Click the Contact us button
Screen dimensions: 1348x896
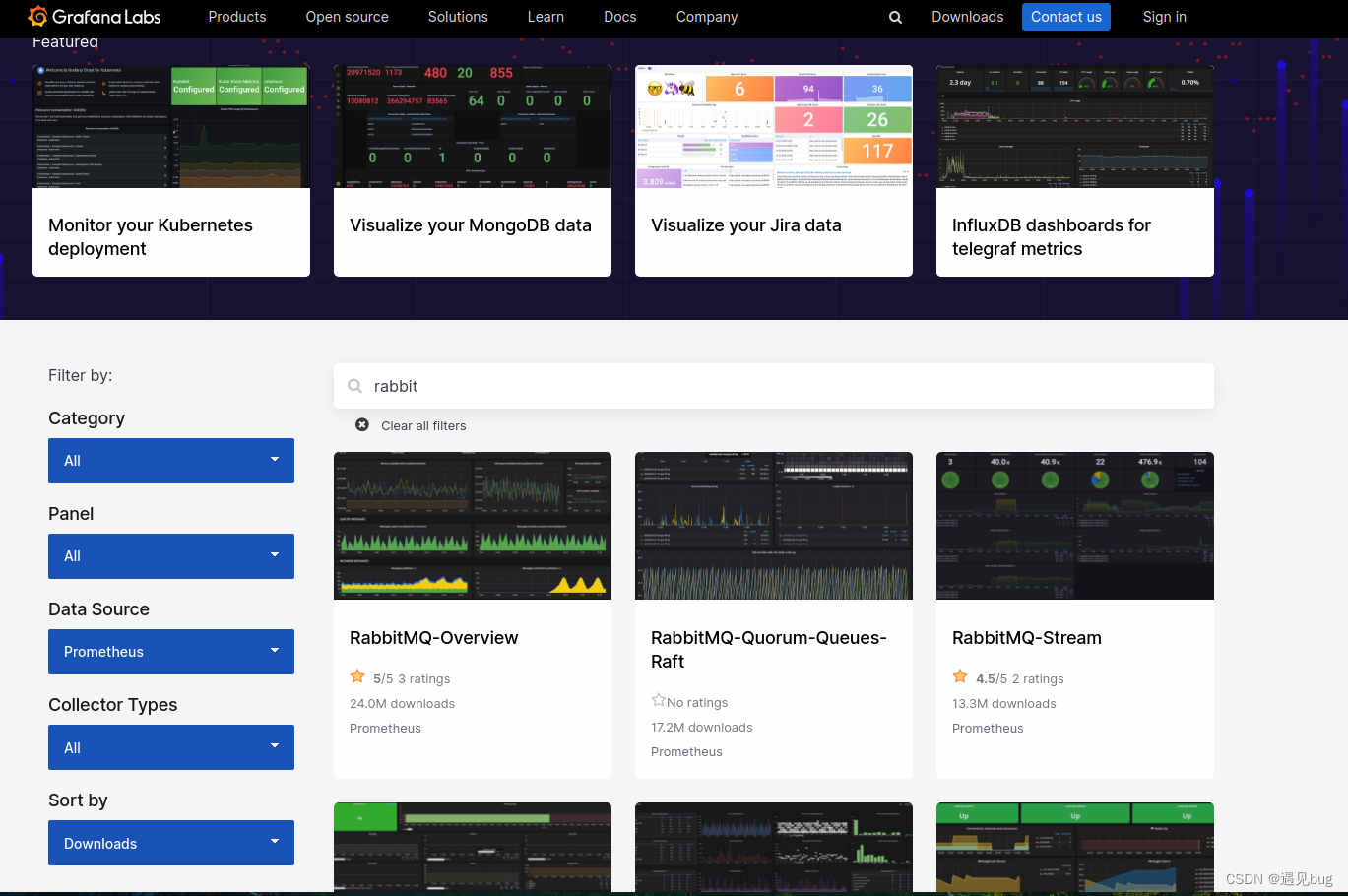tap(1066, 17)
